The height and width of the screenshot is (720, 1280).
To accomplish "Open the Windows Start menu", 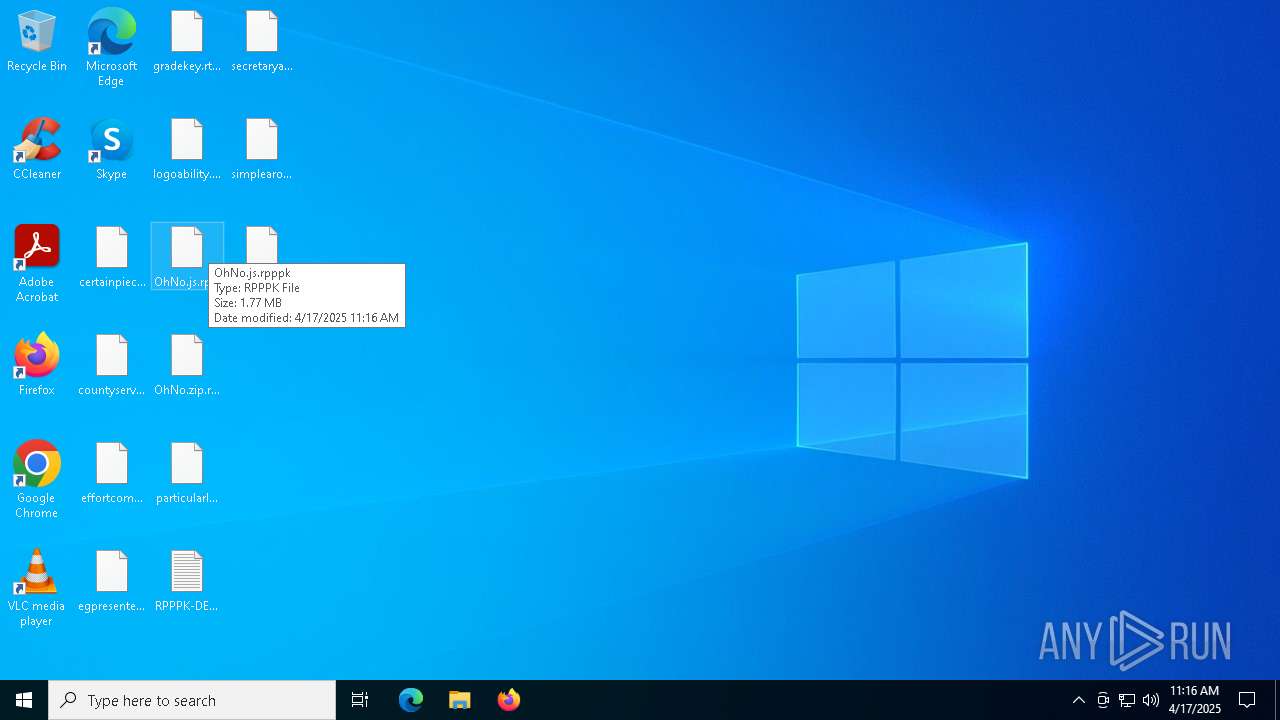I will [x=24, y=700].
